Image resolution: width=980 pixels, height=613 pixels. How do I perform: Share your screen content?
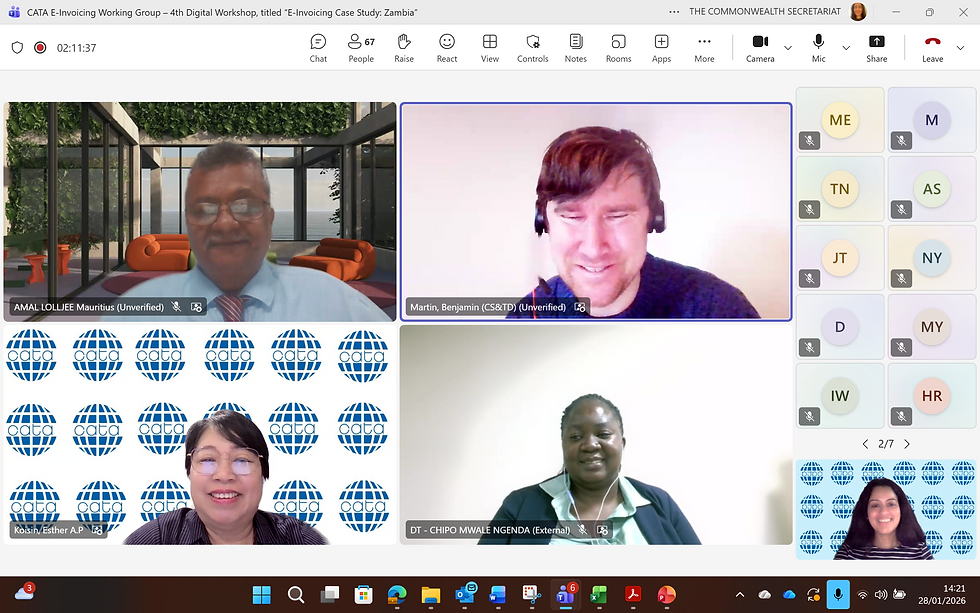point(876,48)
